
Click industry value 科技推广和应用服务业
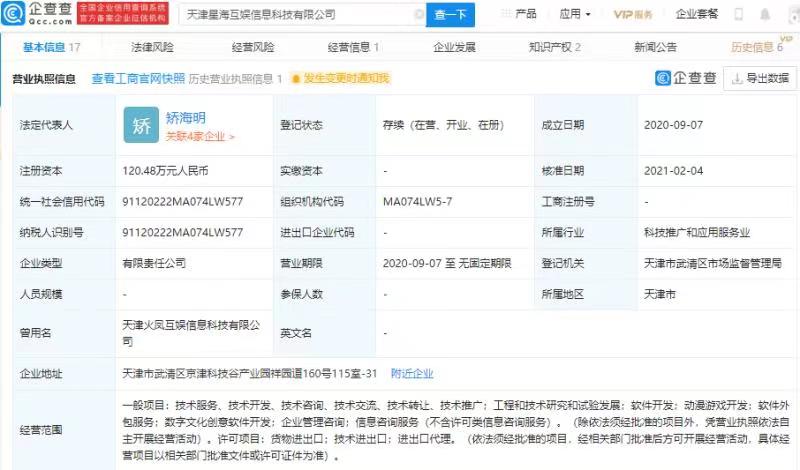[697, 233]
